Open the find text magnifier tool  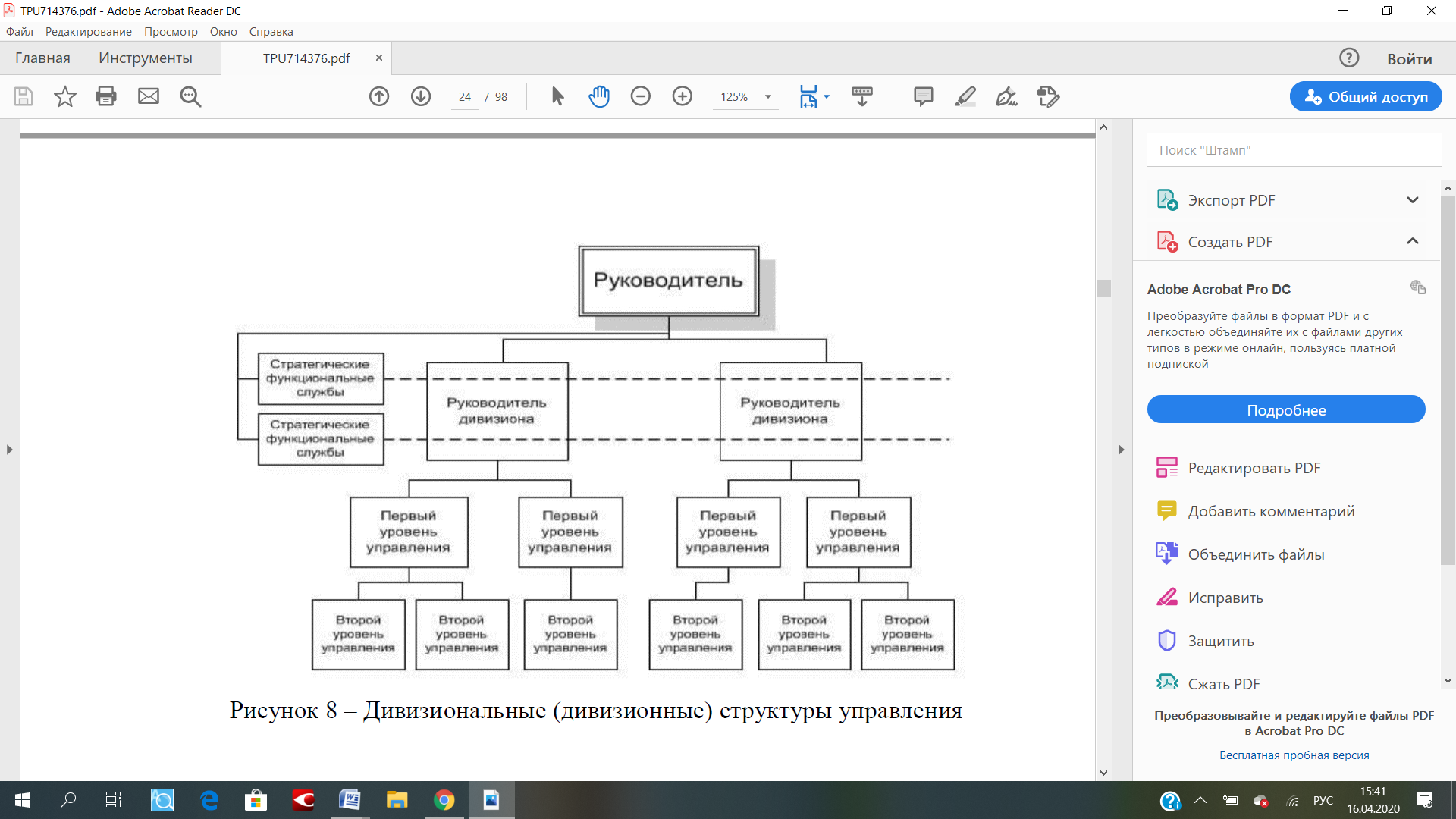[190, 96]
